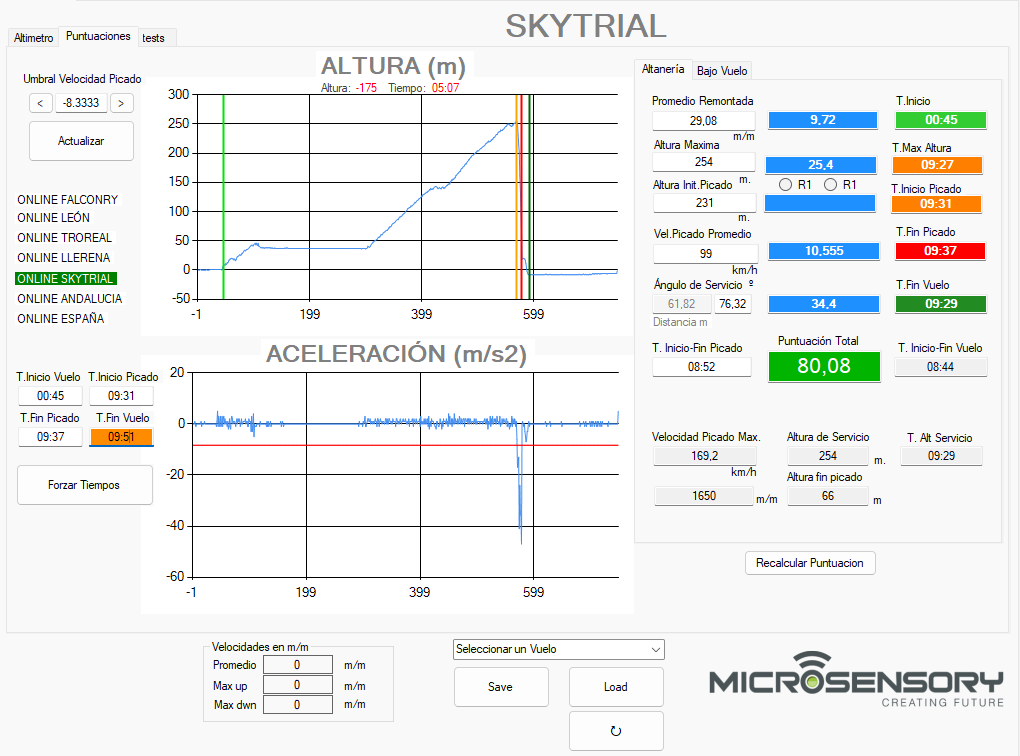
Task: Click the red T.Fin Picado time 09:37
Action: point(941,250)
